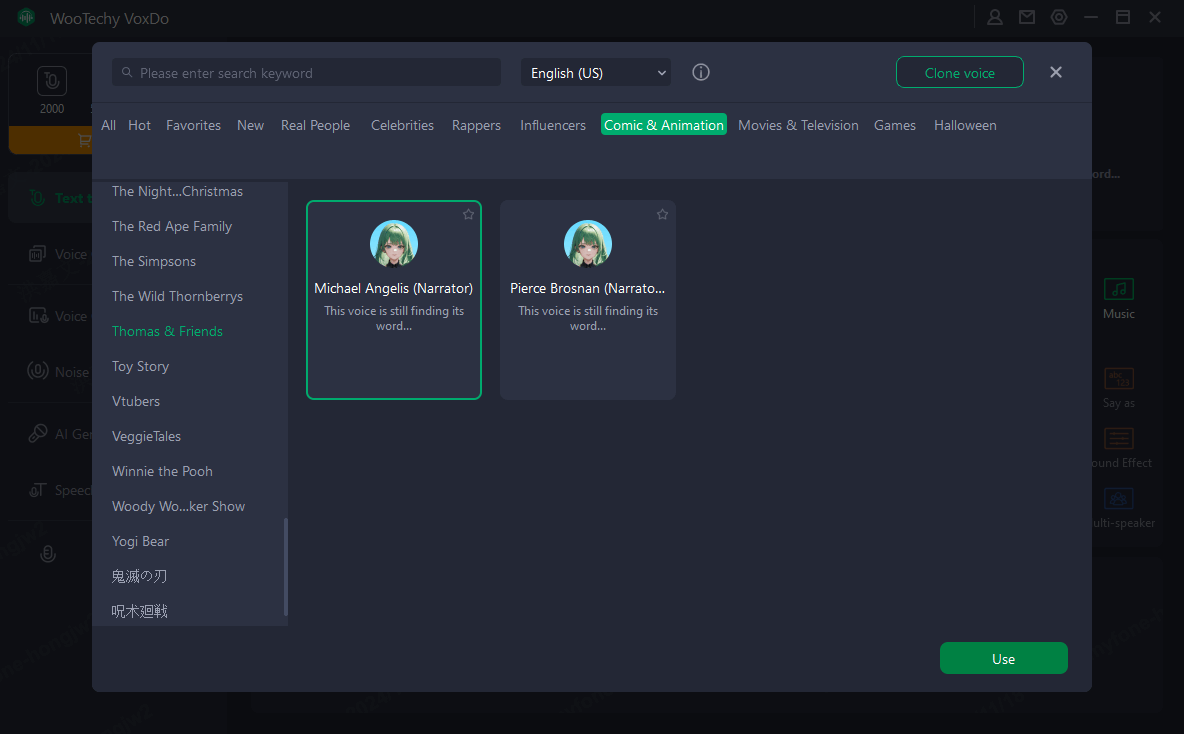
Task: Open settings gear in title bar
Action: [x=1059, y=17]
